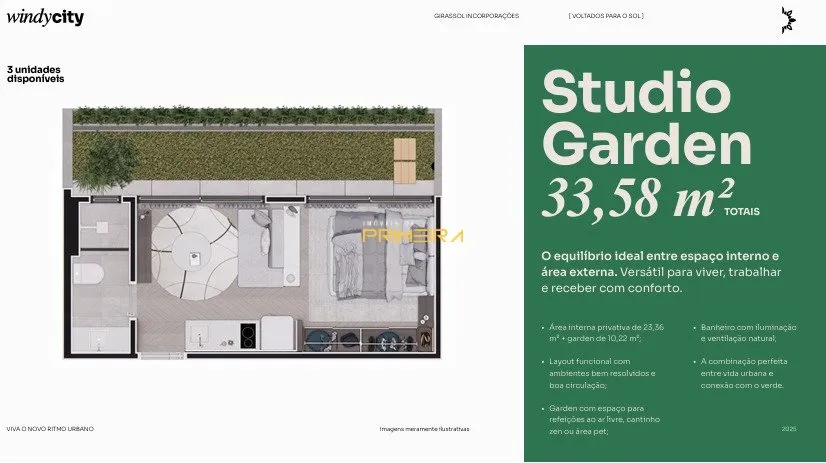Viewport: 826px width, 463px height.
Task: Click the GIRASSOL INCORPORAÇÕES header text
Action: (x=476, y=16)
